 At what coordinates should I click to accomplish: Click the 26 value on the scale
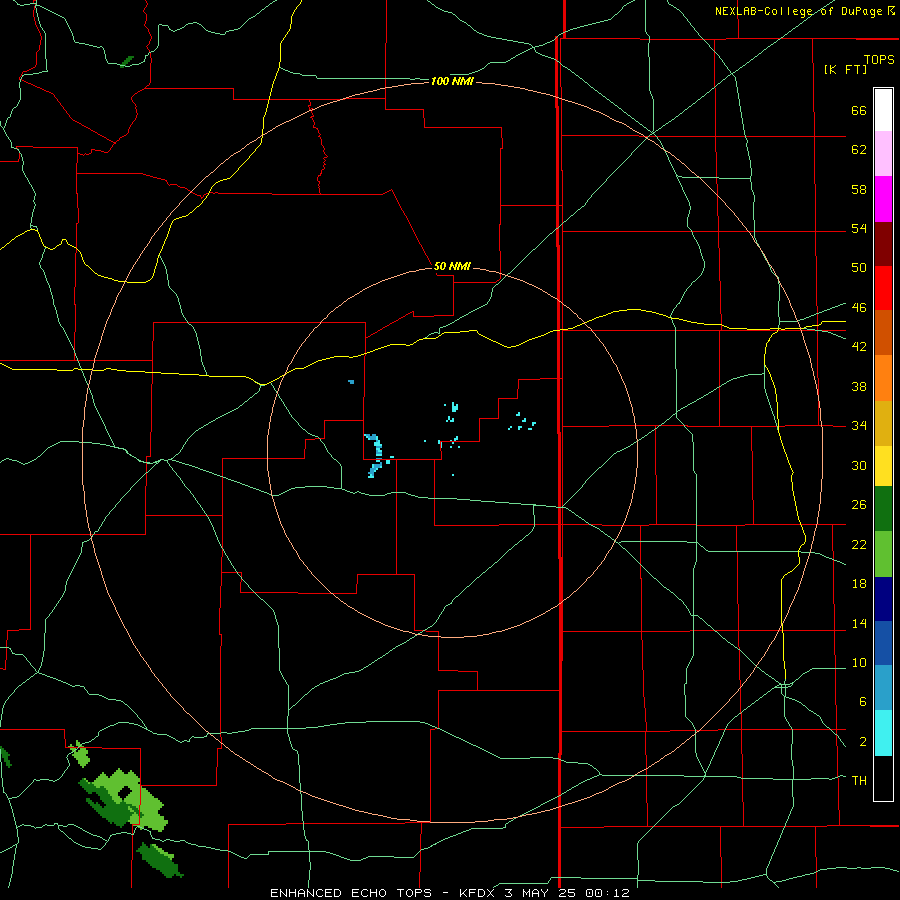859,505
